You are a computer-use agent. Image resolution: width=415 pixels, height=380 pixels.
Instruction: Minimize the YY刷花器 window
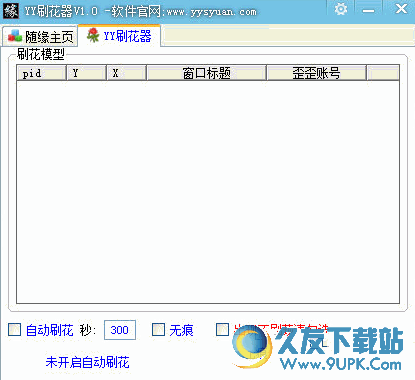[x=368, y=10]
